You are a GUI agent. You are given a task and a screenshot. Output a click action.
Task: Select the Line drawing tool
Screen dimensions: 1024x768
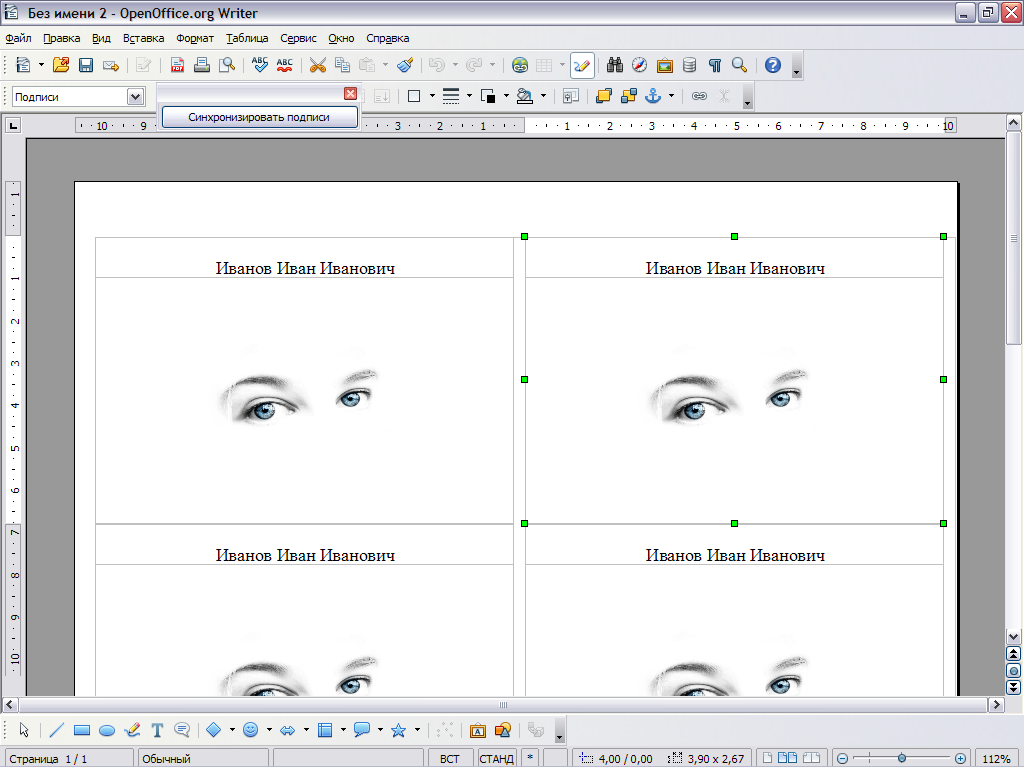coord(57,730)
